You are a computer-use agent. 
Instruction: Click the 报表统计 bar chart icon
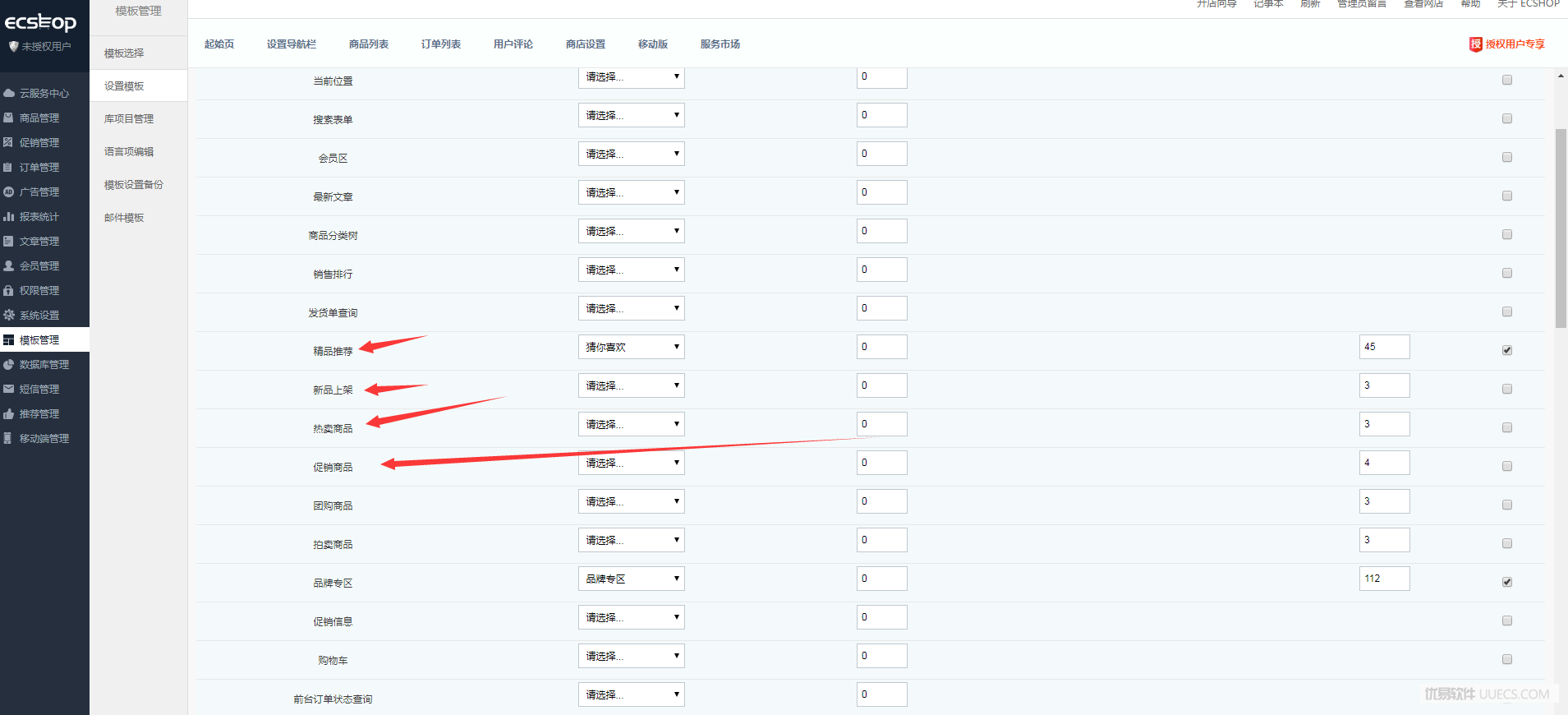(9, 217)
